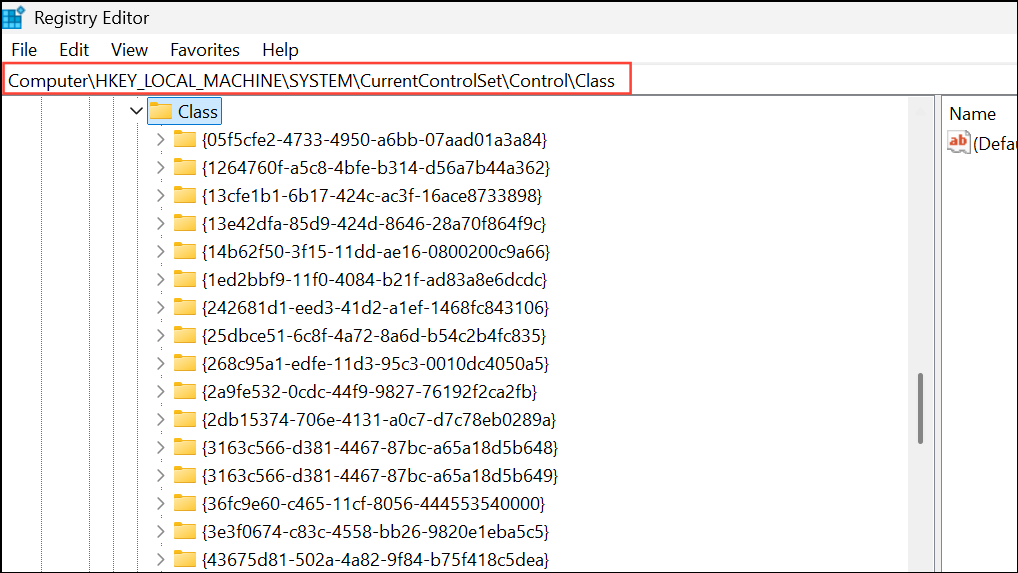Open the Help menu
The image size is (1018, 573).
coord(280,50)
